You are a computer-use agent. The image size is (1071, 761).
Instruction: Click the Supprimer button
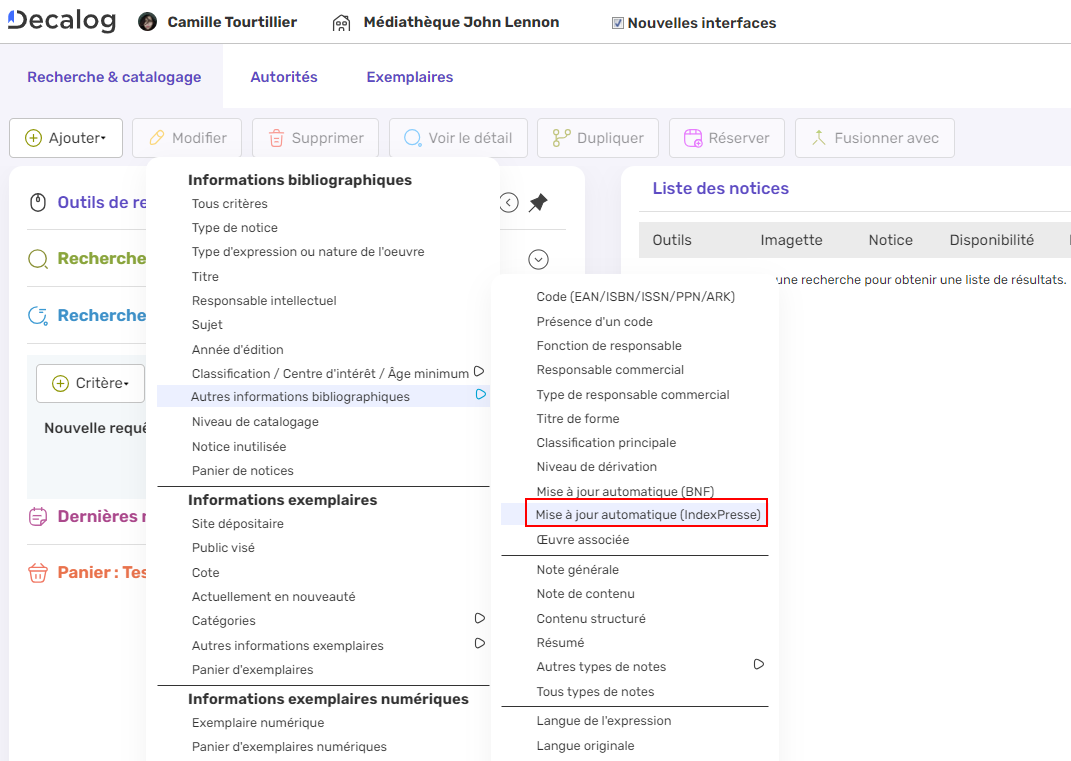[x=315, y=138]
